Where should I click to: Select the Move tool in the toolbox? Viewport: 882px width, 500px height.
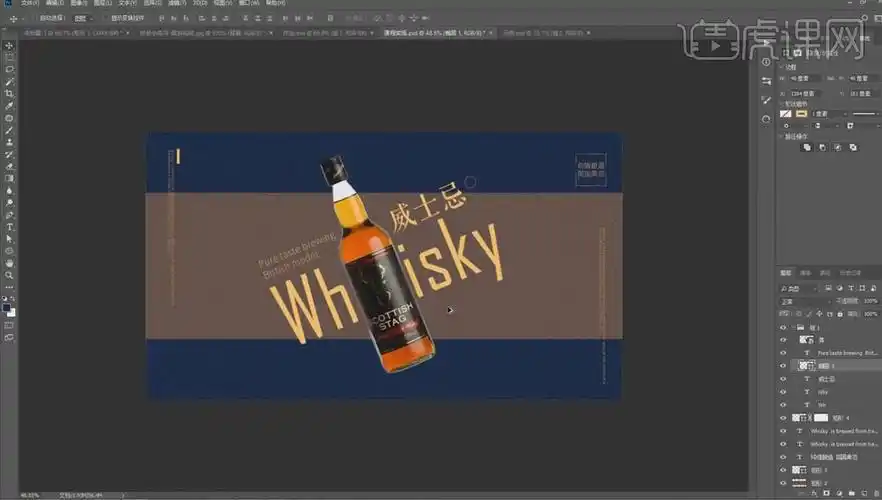click(9, 46)
